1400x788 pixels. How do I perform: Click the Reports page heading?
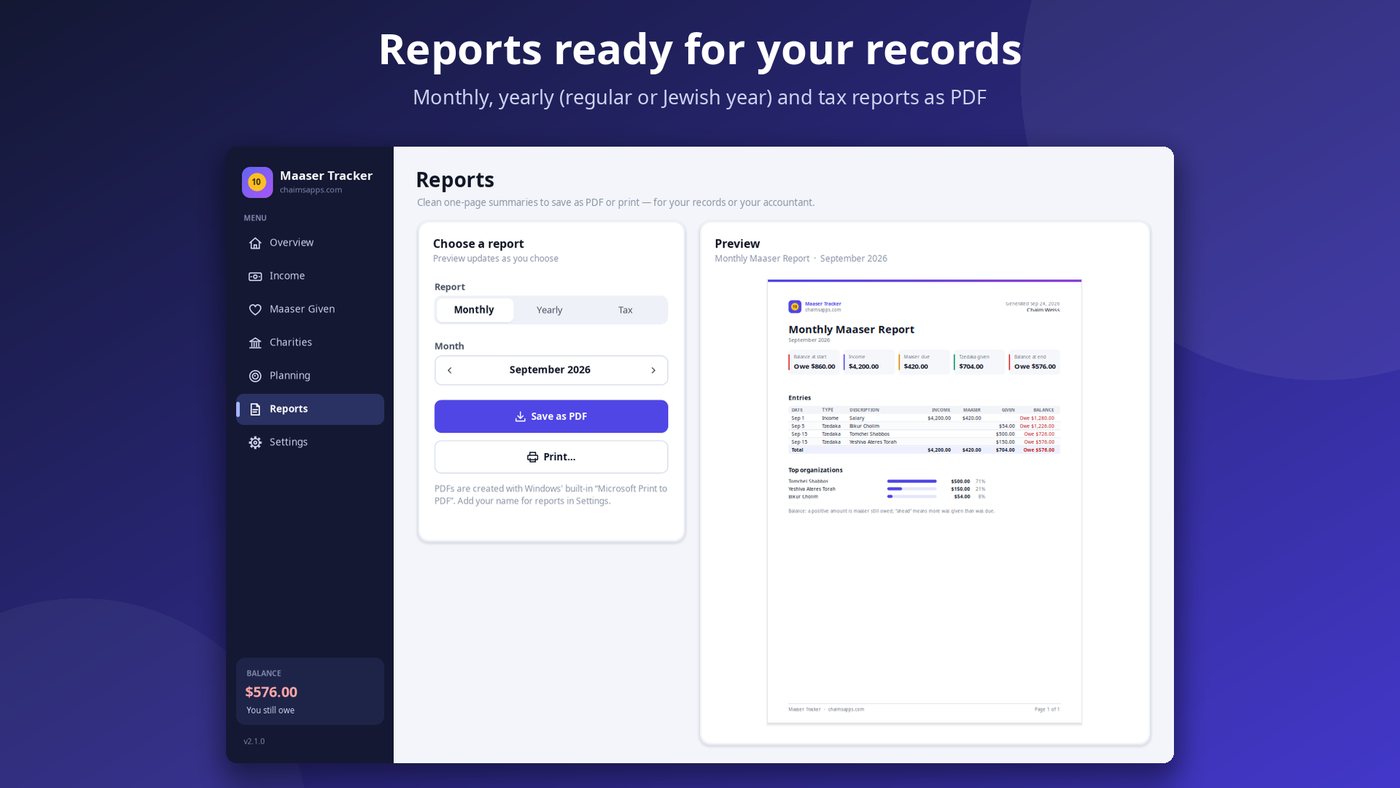click(x=455, y=180)
